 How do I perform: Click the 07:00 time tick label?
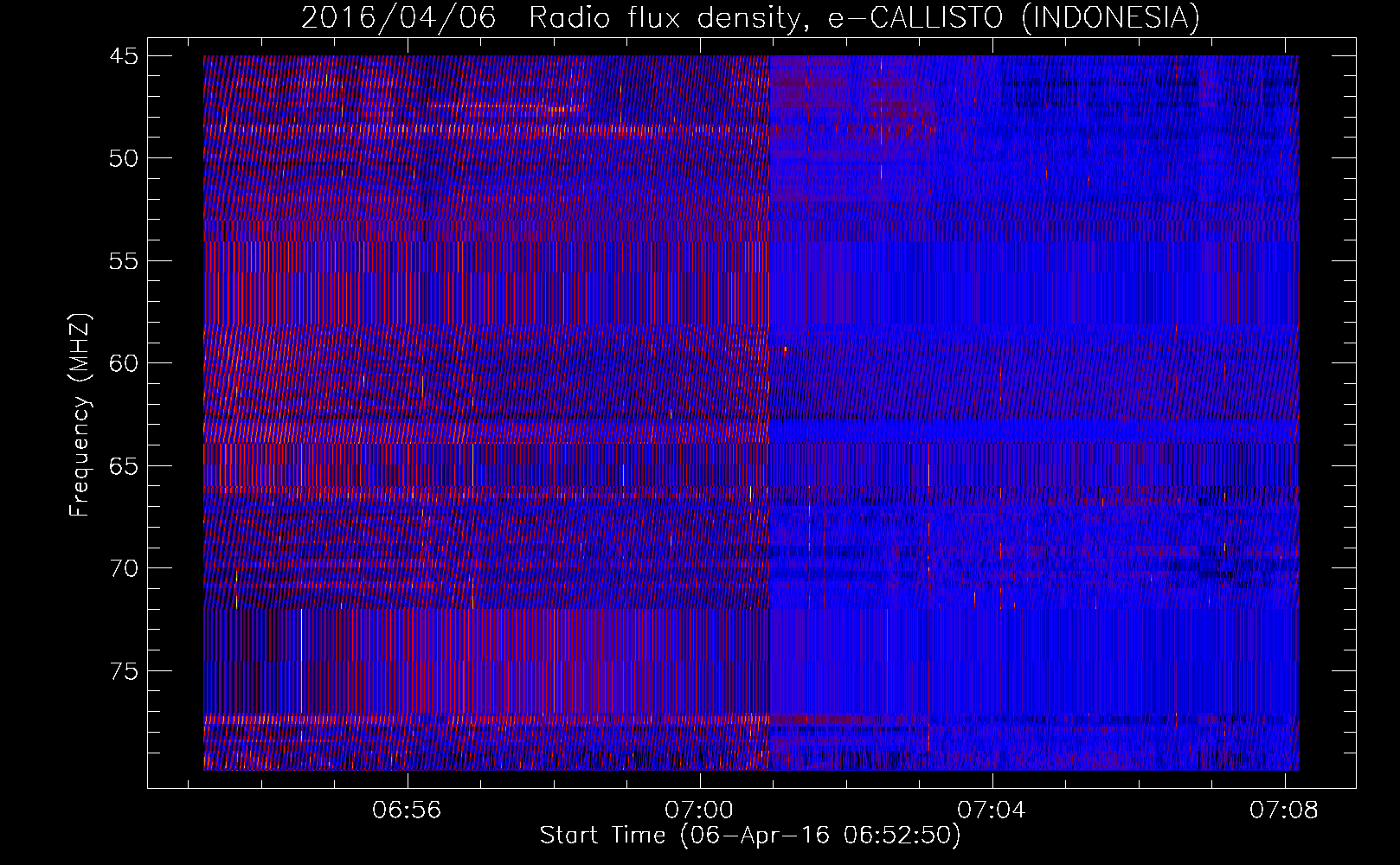click(699, 810)
